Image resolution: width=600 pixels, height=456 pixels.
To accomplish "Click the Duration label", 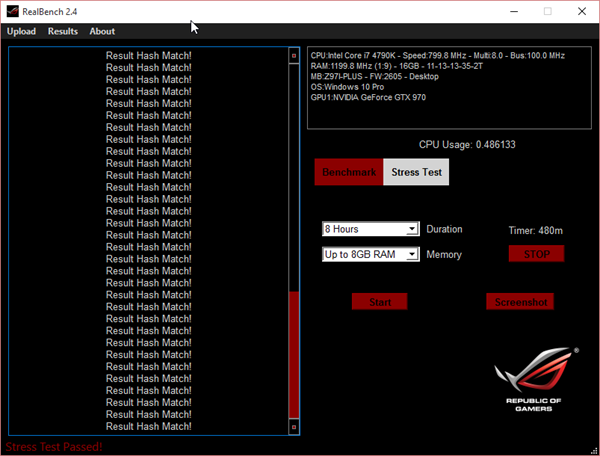I will (x=444, y=229).
